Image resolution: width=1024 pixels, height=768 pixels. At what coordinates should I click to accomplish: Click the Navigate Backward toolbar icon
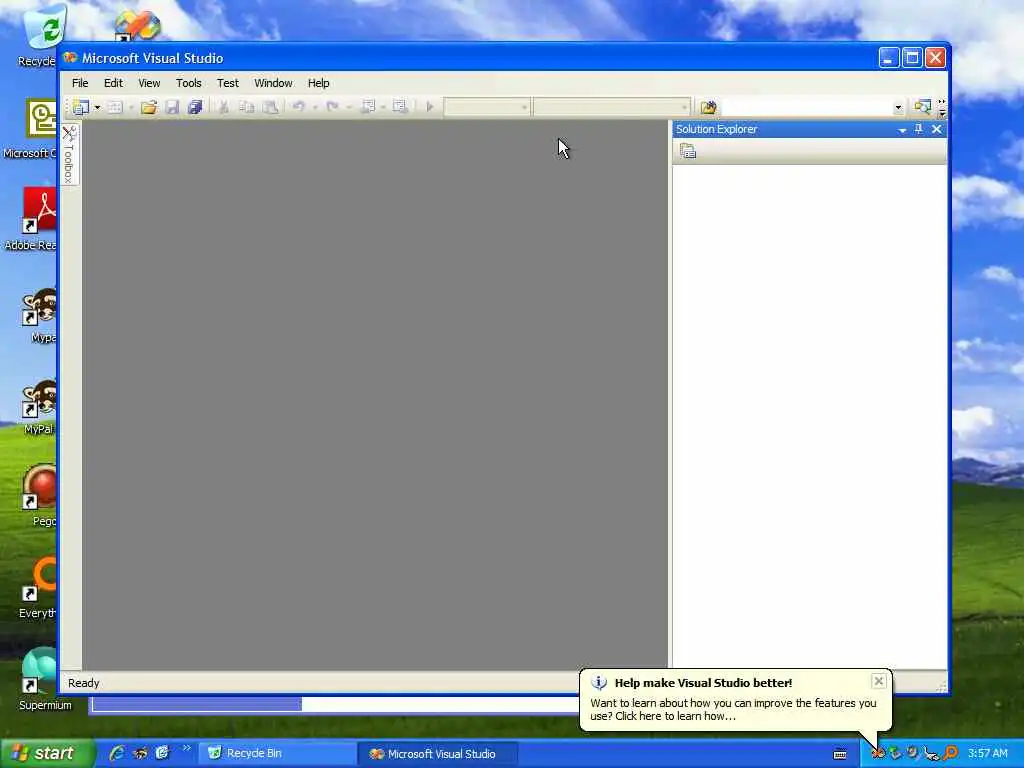pos(368,106)
